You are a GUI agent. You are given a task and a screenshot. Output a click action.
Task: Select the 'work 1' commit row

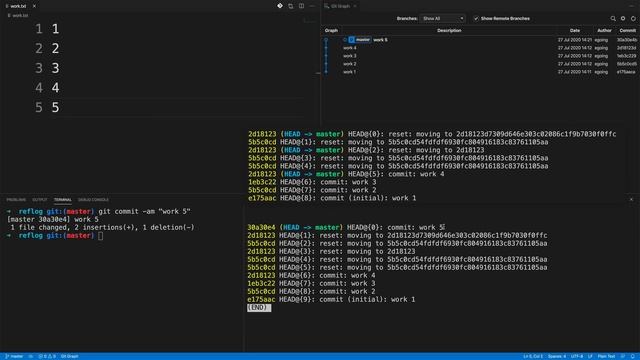point(480,72)
